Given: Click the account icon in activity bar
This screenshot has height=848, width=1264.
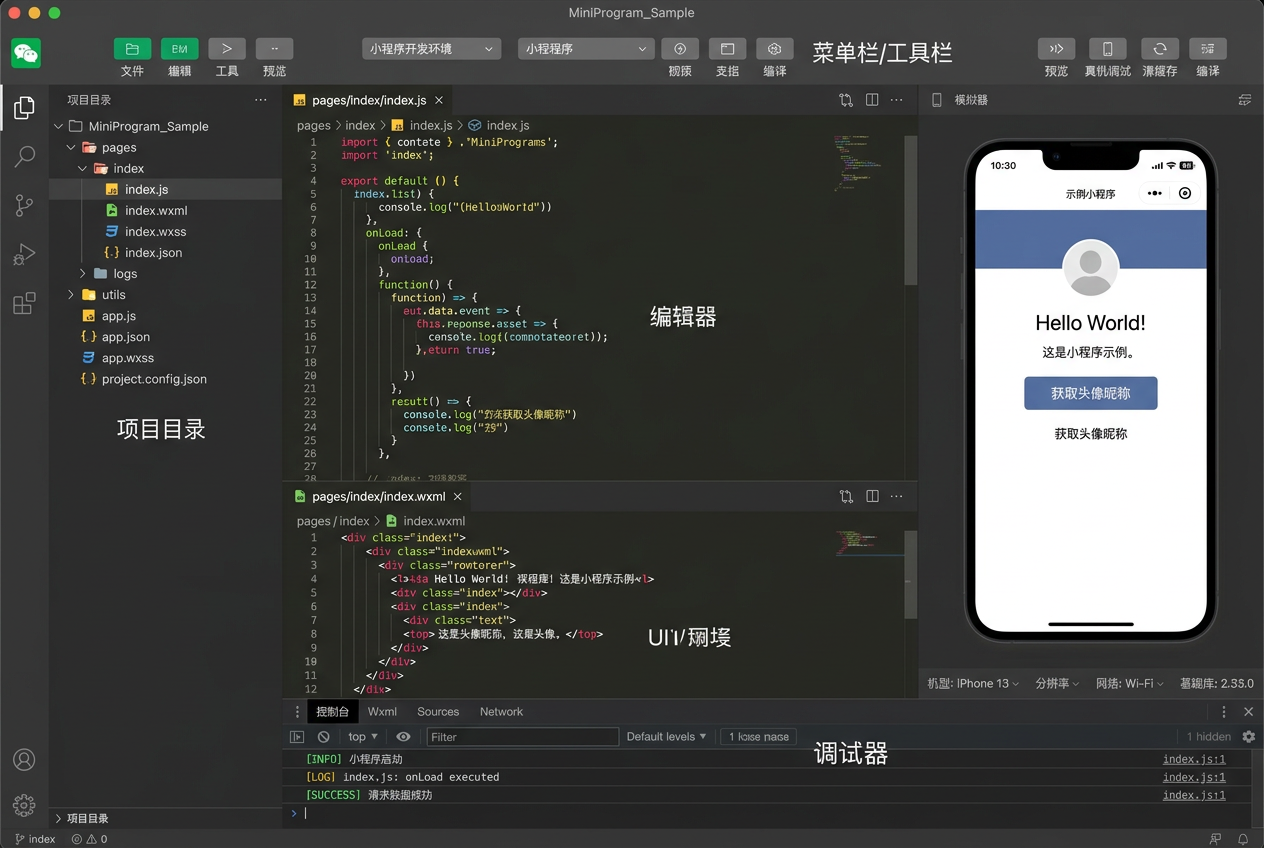Looking at the screenshot, I should (x=24, y=760).
